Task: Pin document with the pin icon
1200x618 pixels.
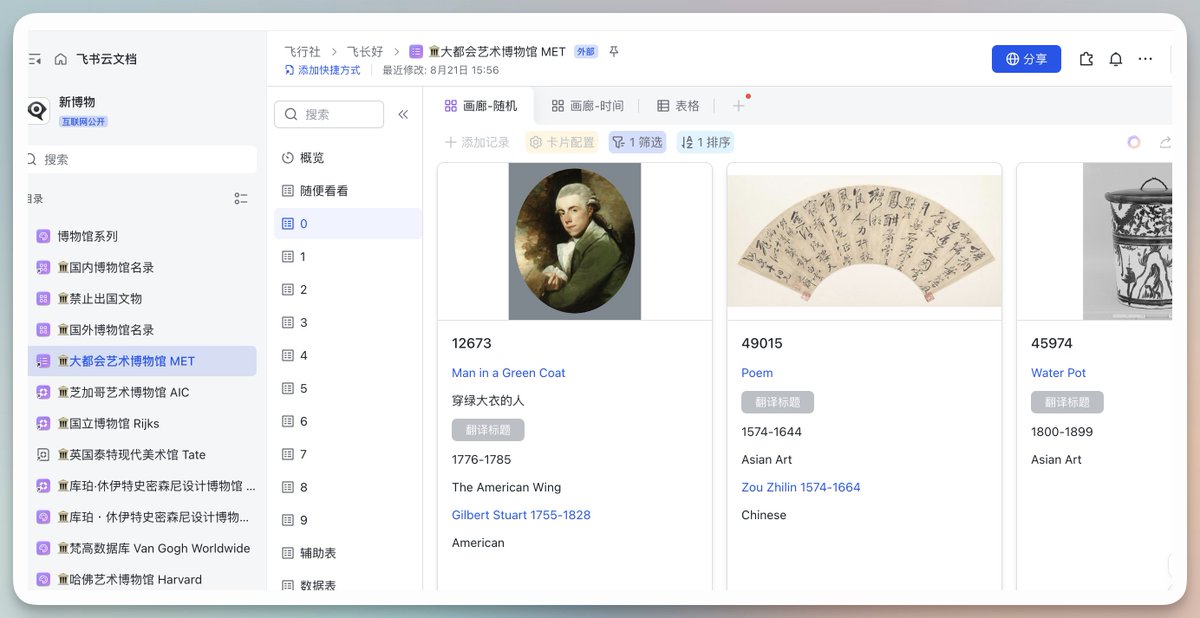Action: [614, 51]
